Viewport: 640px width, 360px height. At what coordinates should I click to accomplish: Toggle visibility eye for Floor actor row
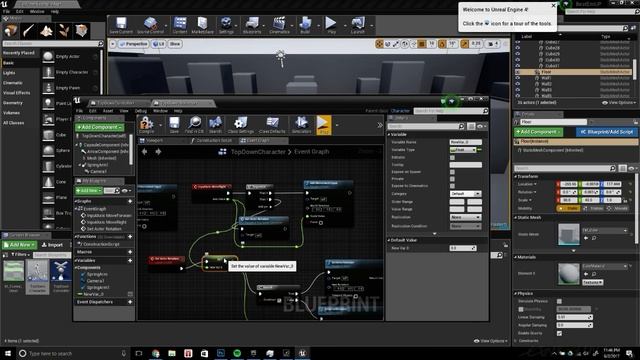[x=518, y=72]
